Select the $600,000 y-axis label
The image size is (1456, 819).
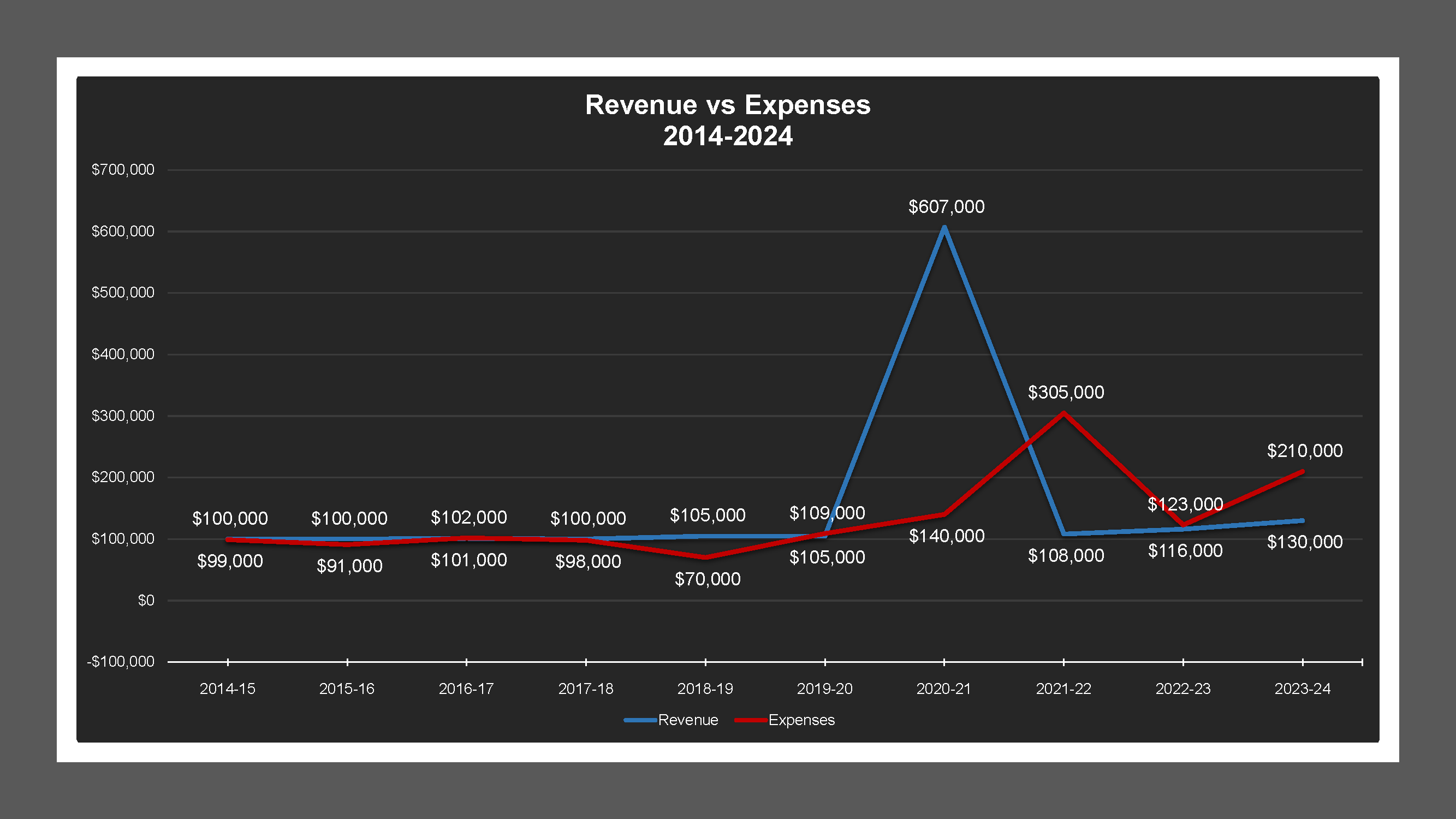tap(123, 231)
